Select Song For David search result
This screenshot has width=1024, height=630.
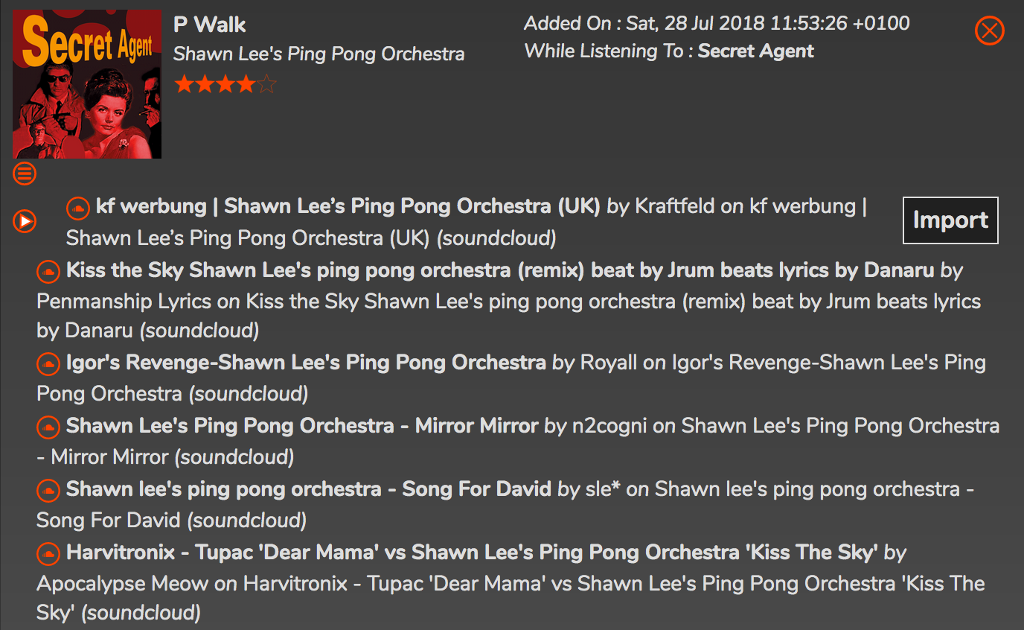(x=308, y=489)
